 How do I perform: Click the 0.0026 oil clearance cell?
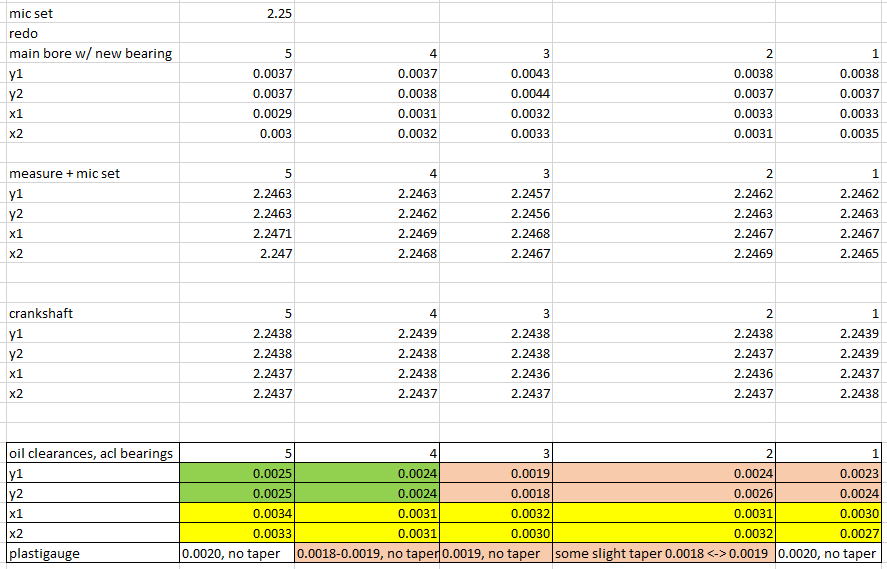point(664,493)
